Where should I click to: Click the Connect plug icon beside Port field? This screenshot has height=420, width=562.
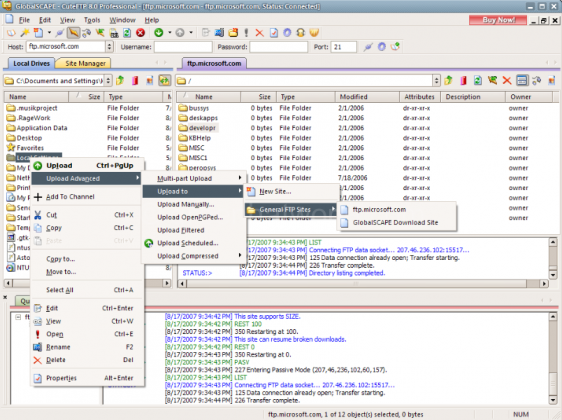368,47
